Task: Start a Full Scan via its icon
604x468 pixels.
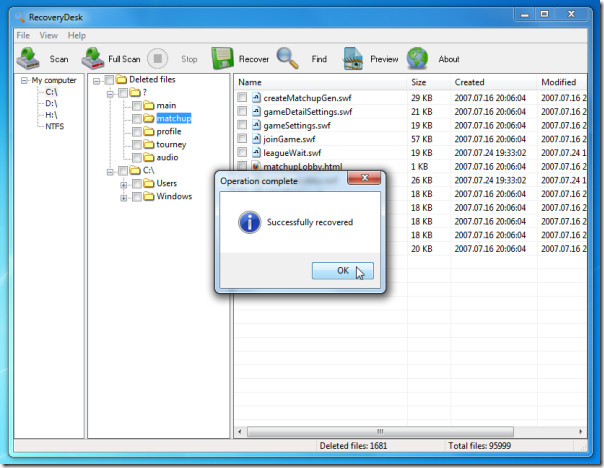Action: [92, 58]
